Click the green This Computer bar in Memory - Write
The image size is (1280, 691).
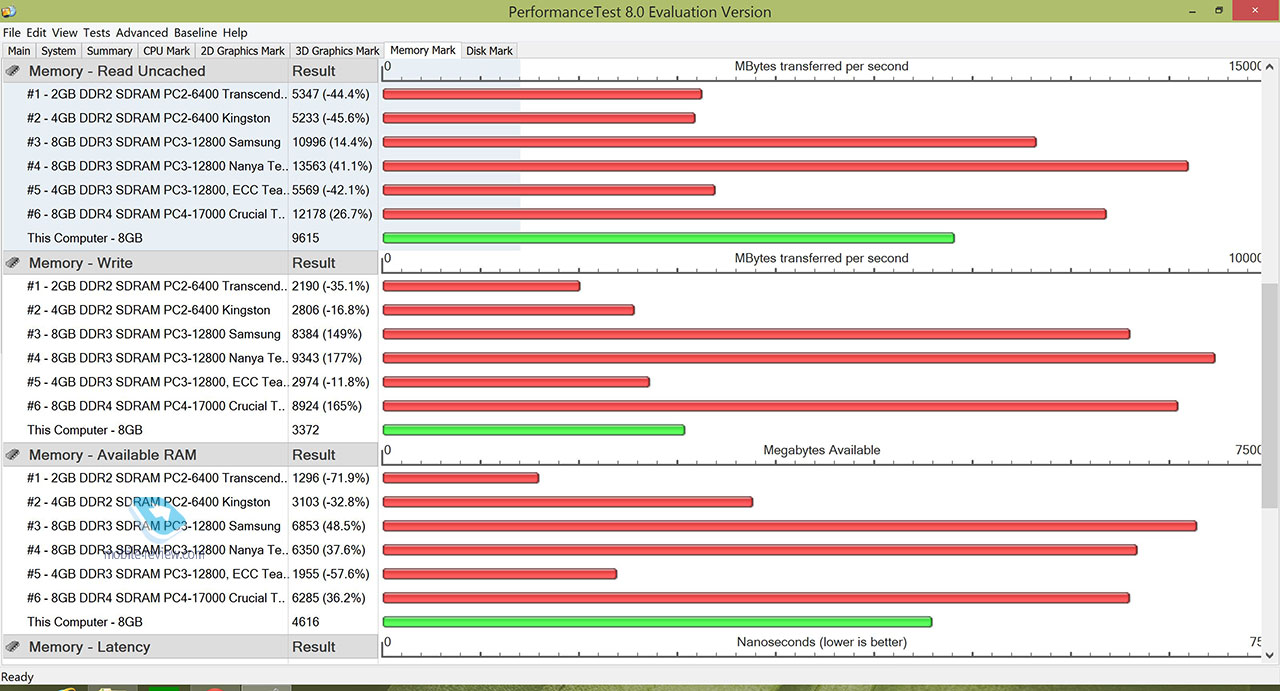coord(534,430)
